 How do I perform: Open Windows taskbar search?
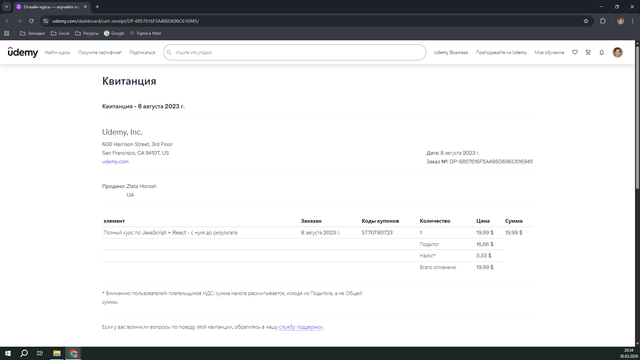point(24,353)
